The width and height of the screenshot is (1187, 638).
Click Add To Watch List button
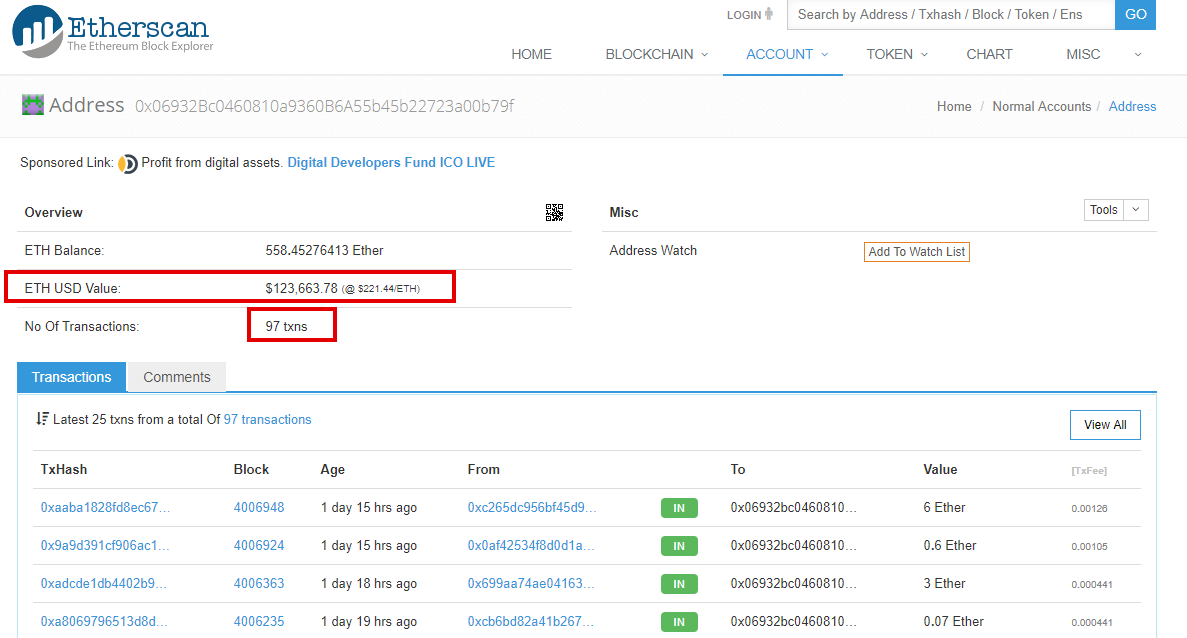click(x=917, y=252)
